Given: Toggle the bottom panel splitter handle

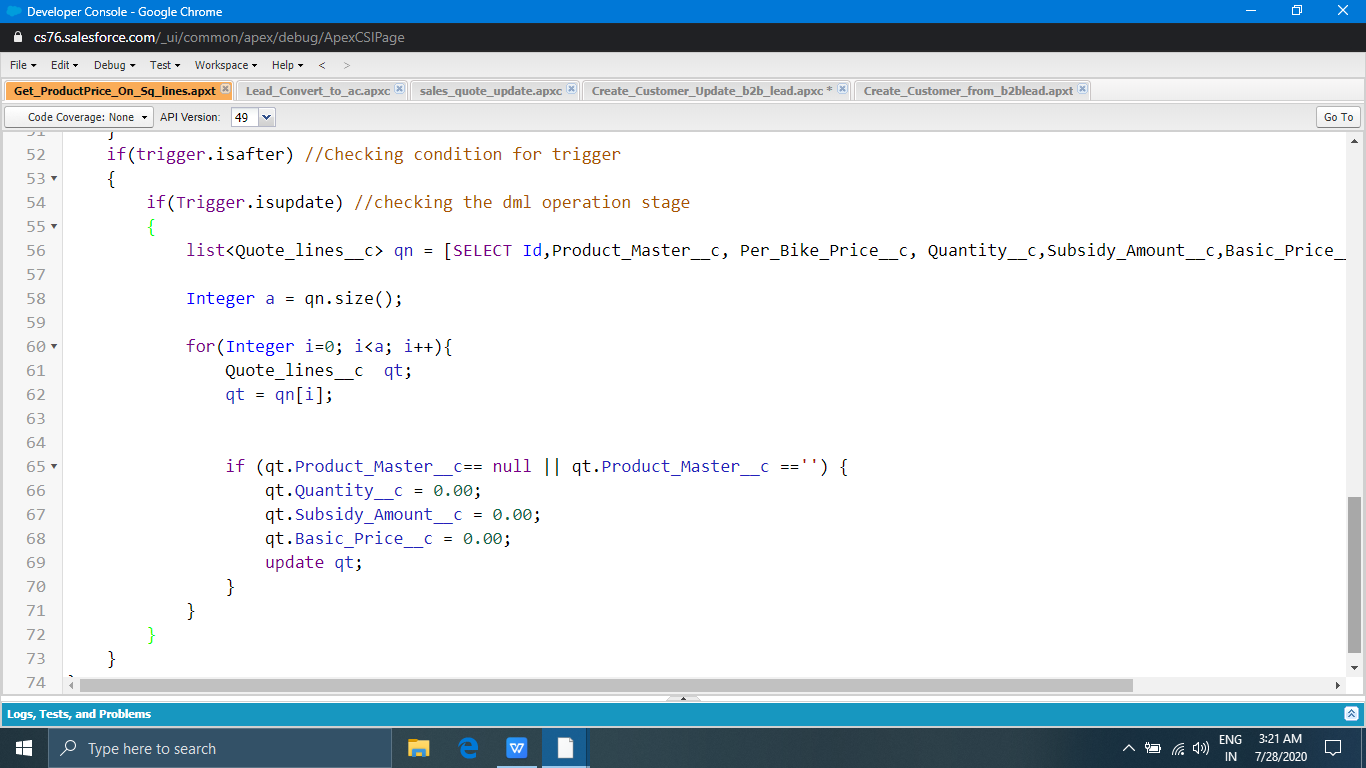Looking at the screenshot, I should coord(683,698).
